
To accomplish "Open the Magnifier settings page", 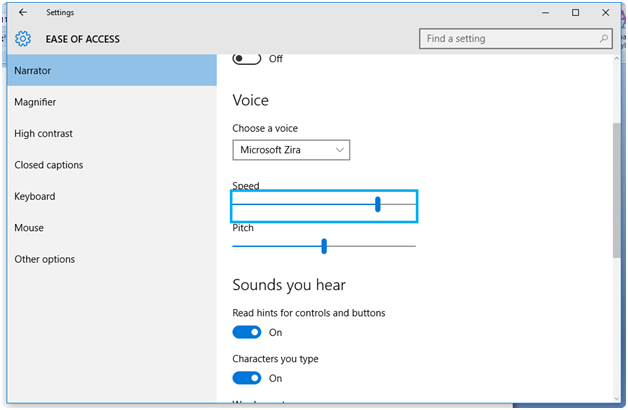I will click(35, 102).
